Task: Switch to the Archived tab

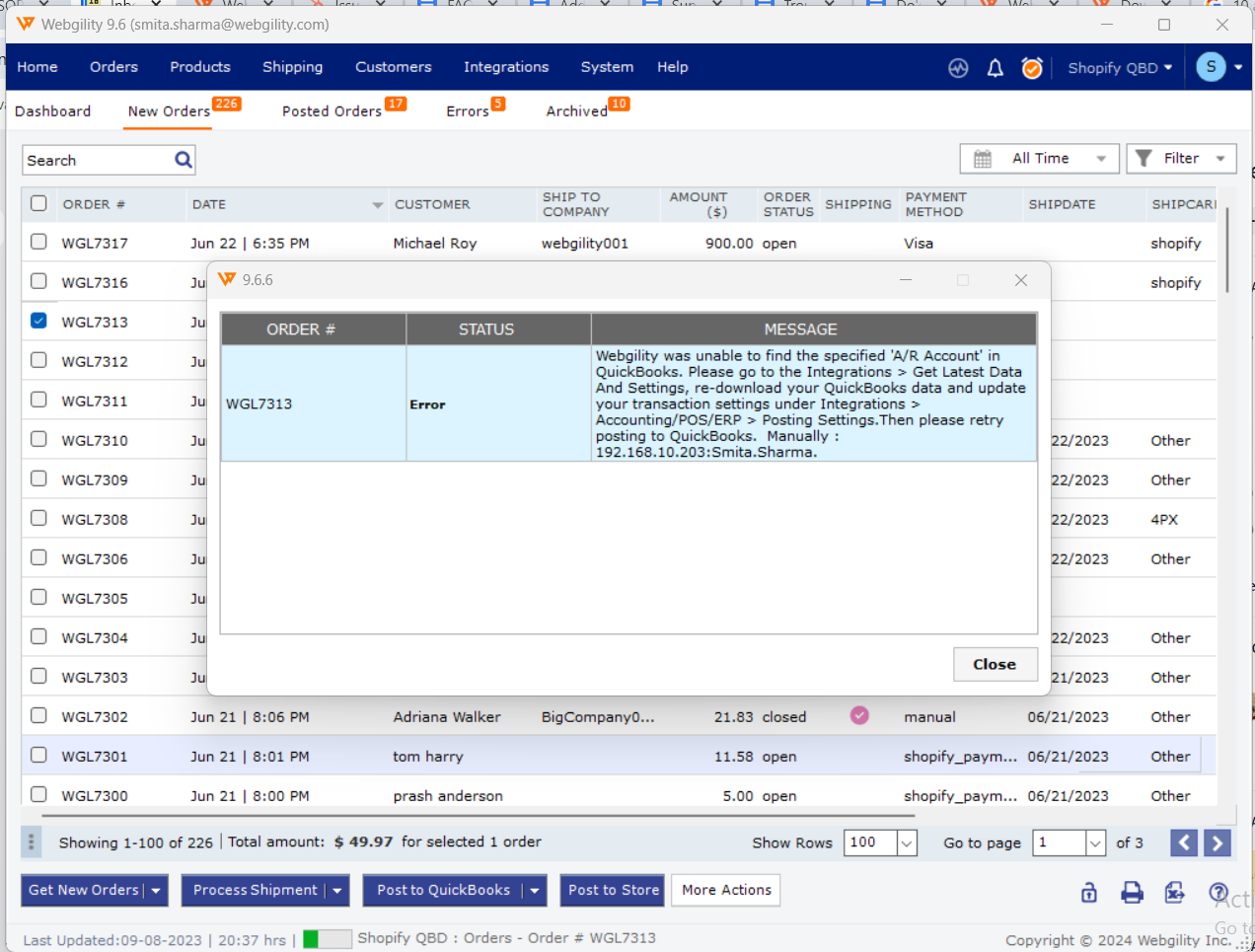Action: point(577,111)
